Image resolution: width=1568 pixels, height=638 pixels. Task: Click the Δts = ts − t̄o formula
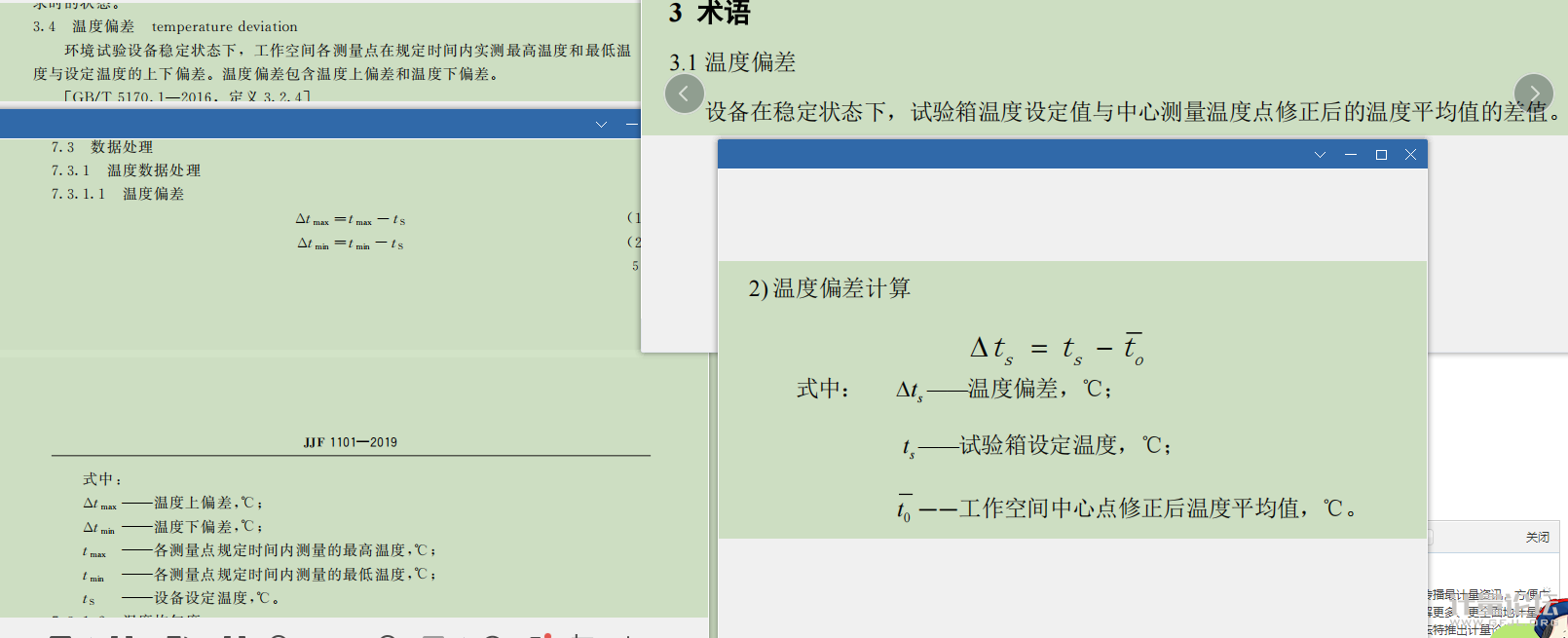[x=1057, y=348]
